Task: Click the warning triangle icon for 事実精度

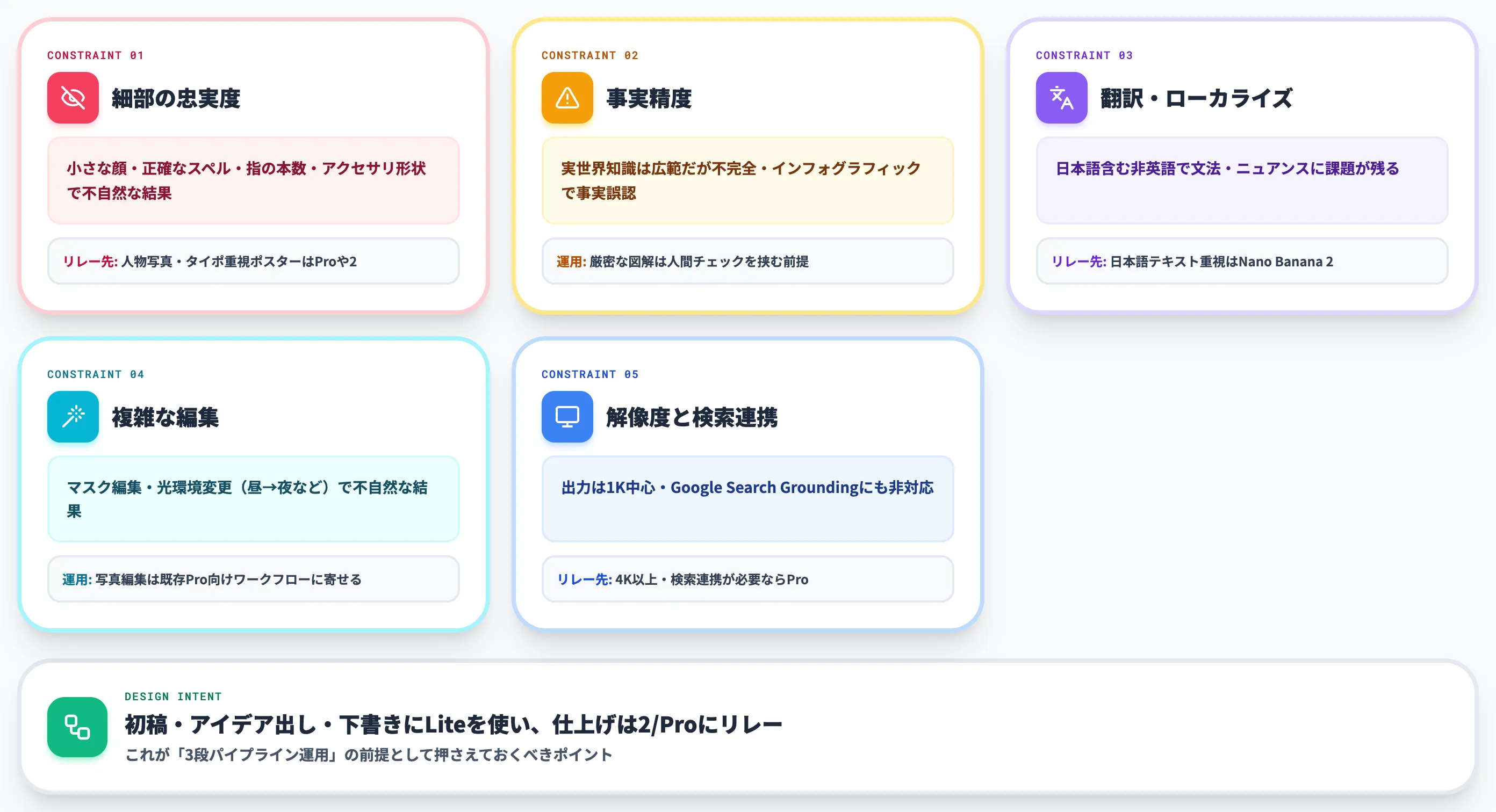Action: pos(567,98)
